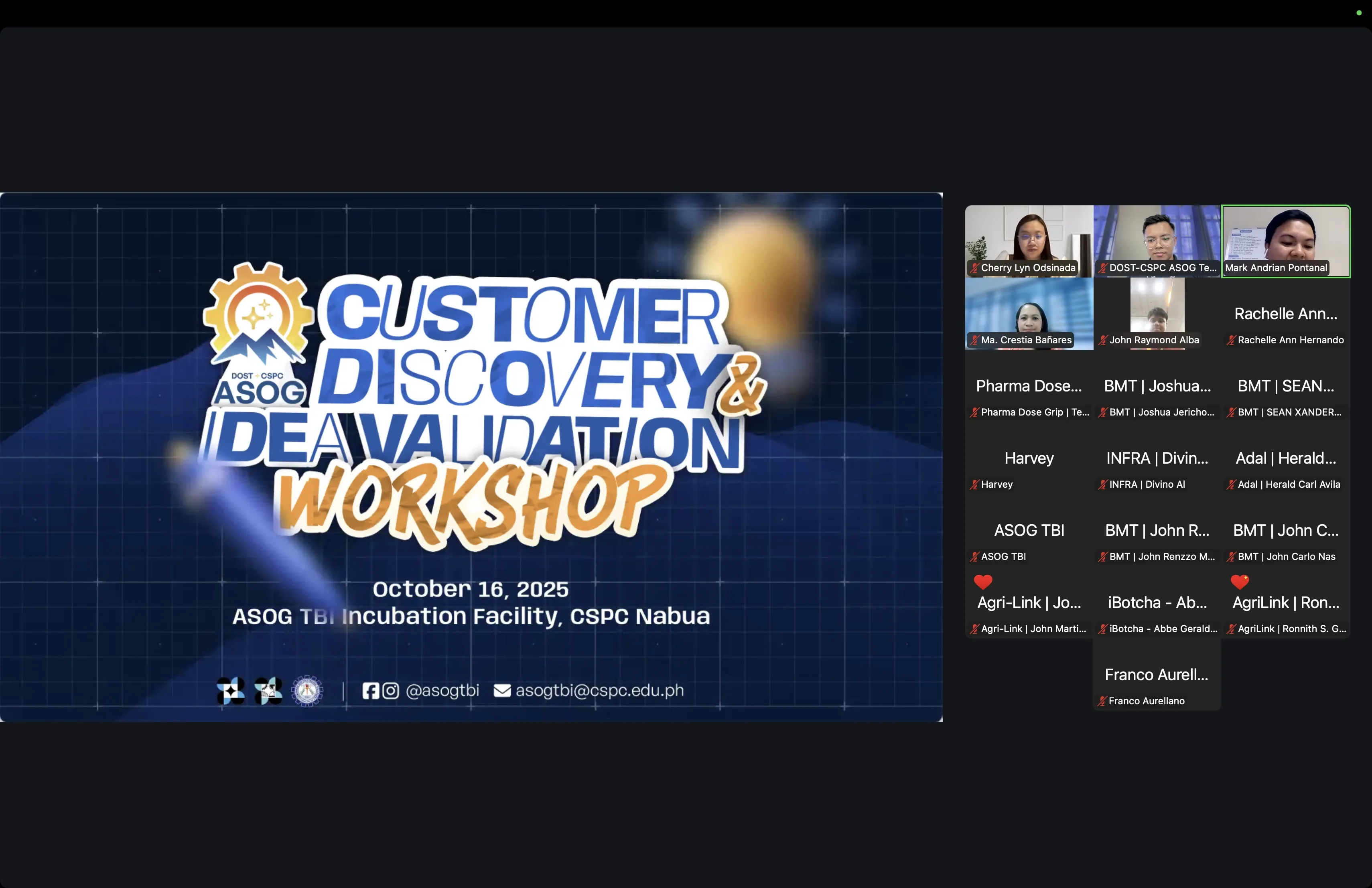This screenshot has width=1372, height=888.
Task: Click the "John Raymond Alba" name label
Action: [1154, 340]
